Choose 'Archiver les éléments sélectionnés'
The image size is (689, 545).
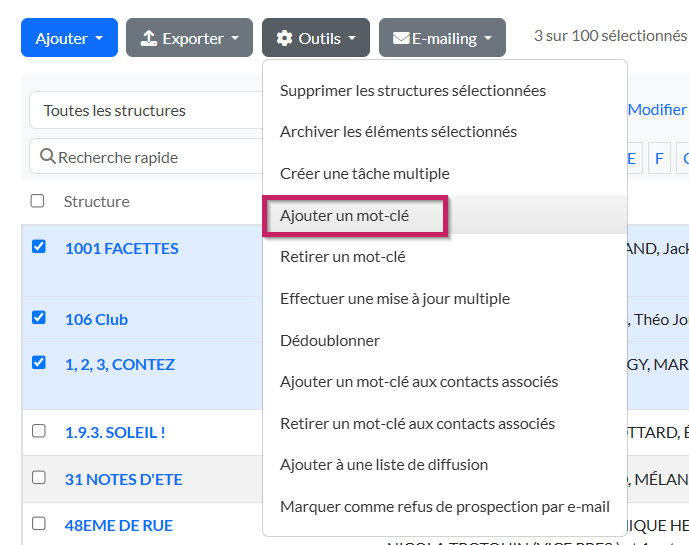click(398, 131)
